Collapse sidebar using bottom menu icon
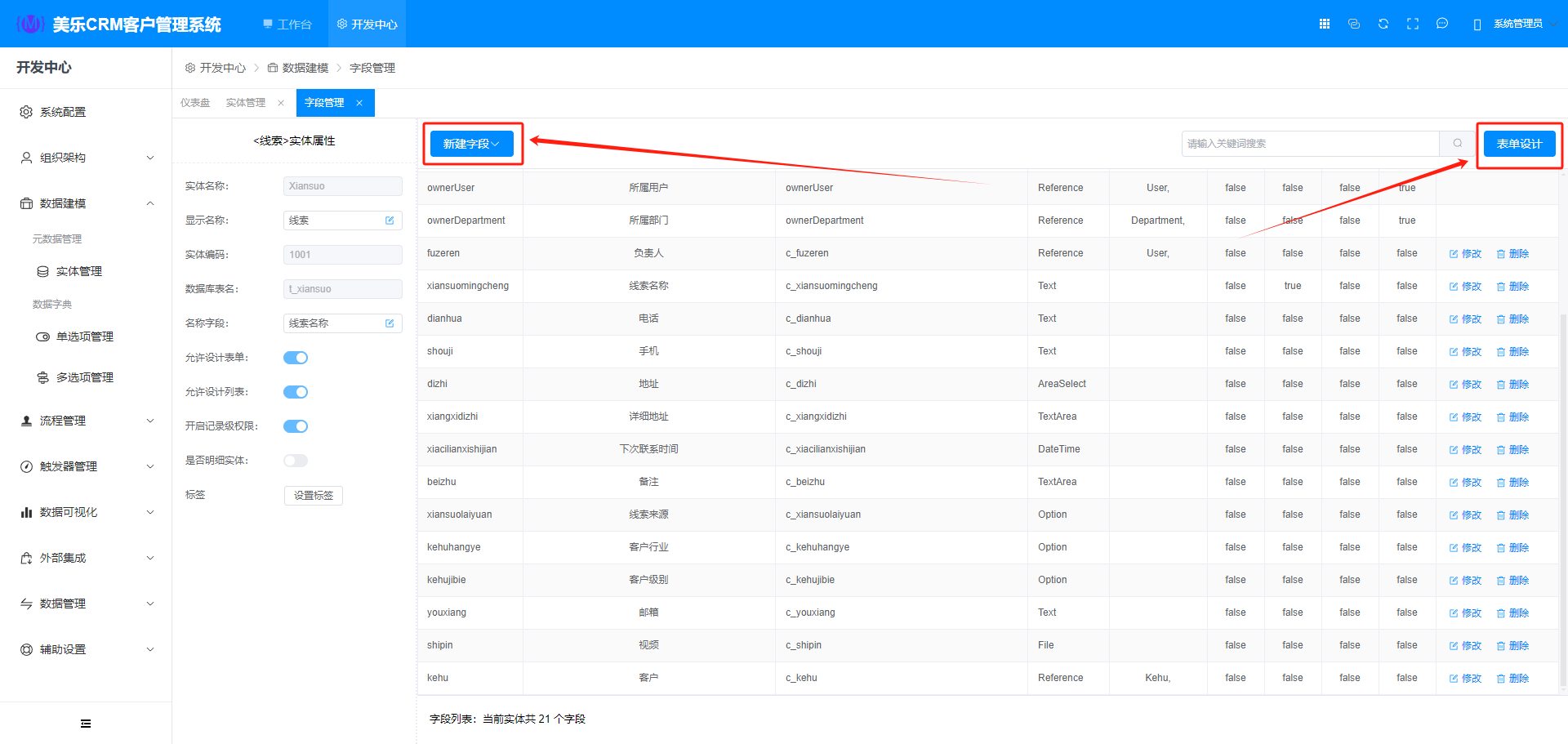Image resolution: width=1568 pixels, height=744 pixels. coord(86,724)
